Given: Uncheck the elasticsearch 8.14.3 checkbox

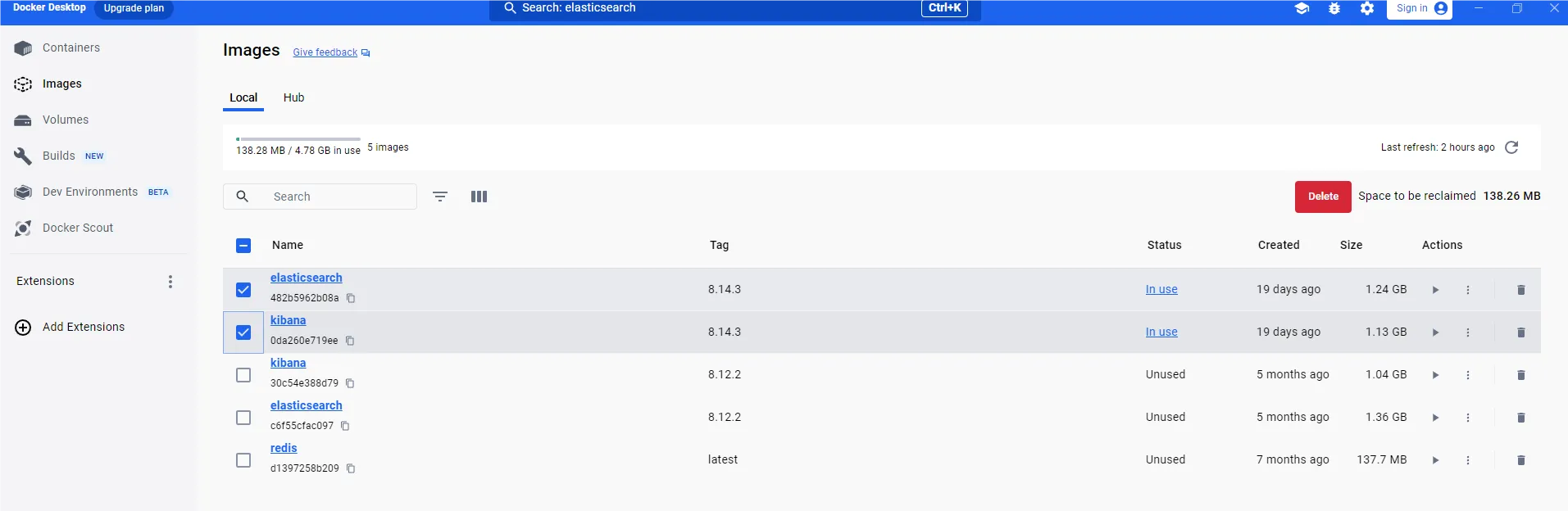Looking at the screenshot, I should tap(243, 290).
